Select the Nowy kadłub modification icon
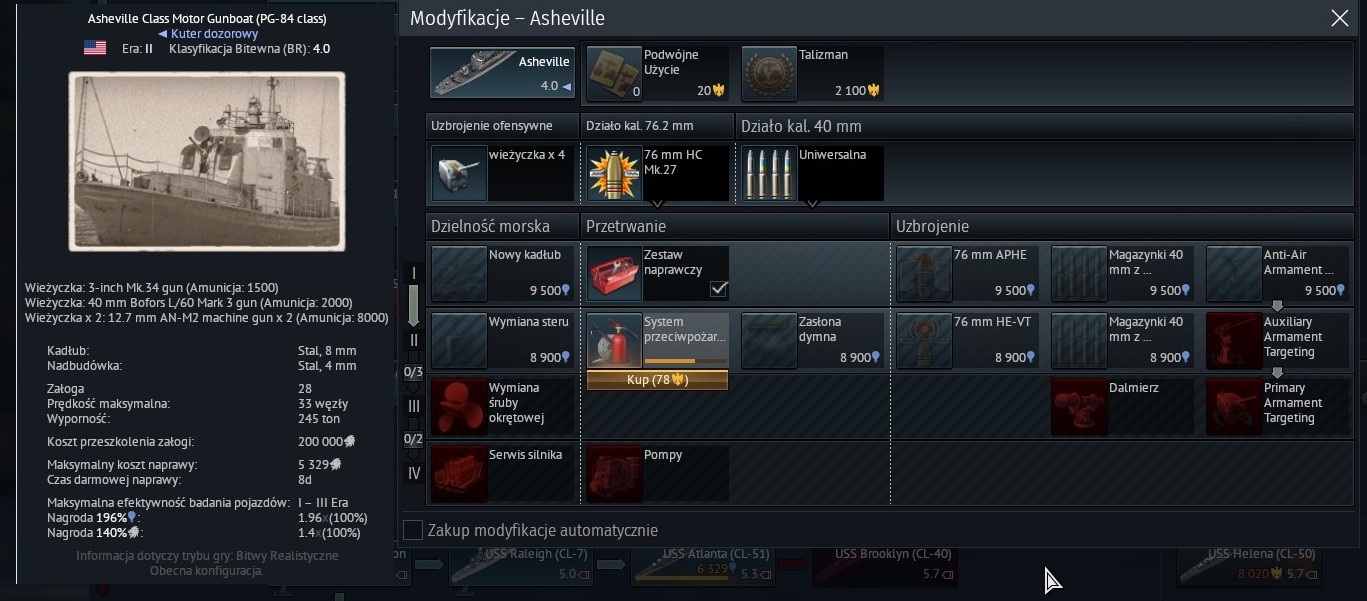Screen dimensions: 1367x601 coord(459,273)
